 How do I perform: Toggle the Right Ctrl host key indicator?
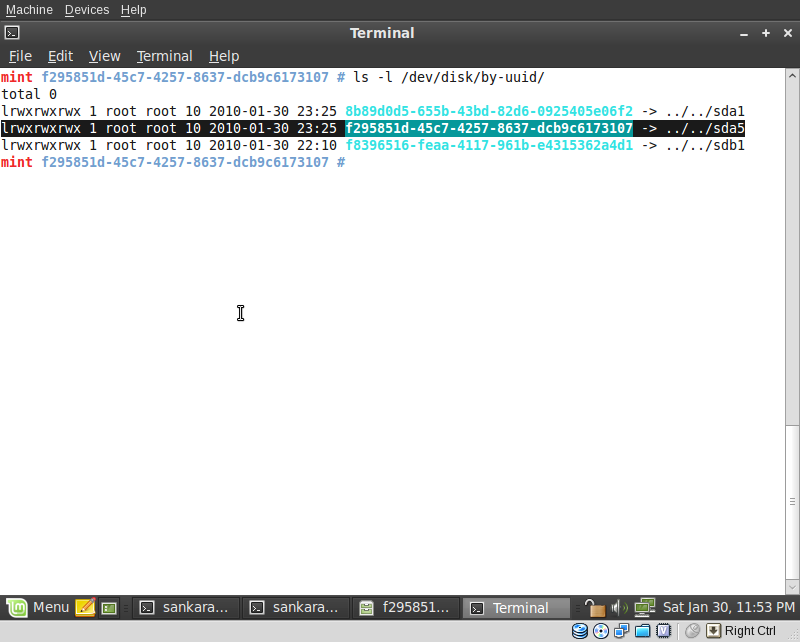click(x=713, y=631)
